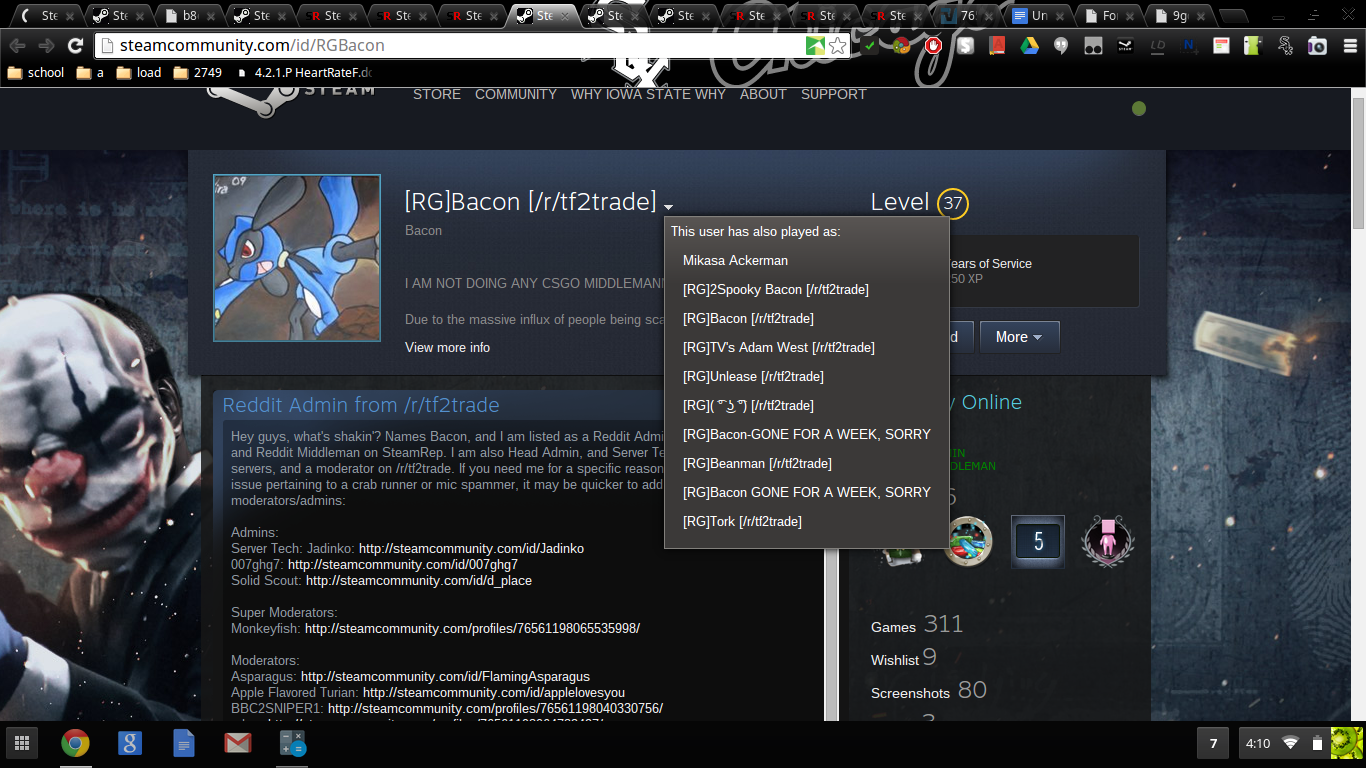Open Google Search app in the shelf
Viewport: 1366px width, 768px height.
click(129, 743)
